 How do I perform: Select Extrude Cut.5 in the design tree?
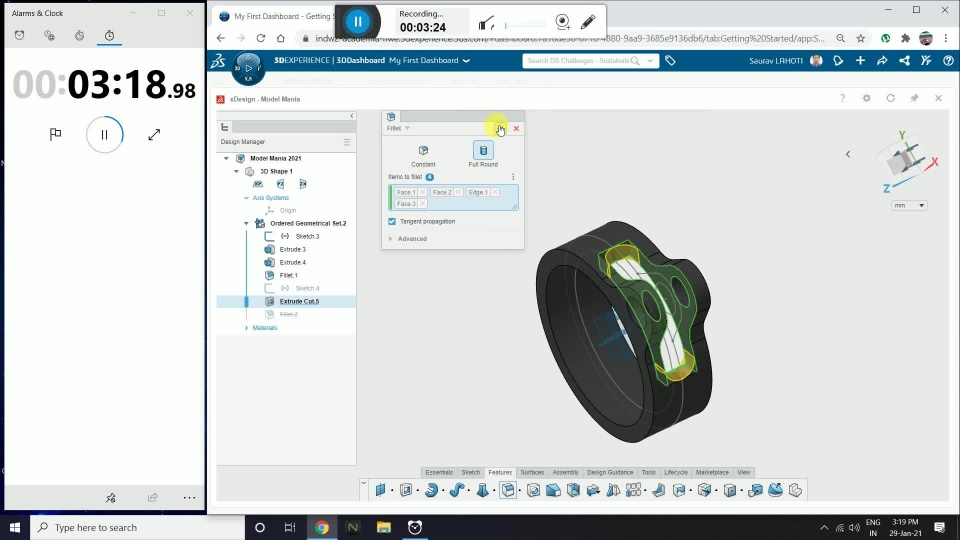[x=299, y=302]
